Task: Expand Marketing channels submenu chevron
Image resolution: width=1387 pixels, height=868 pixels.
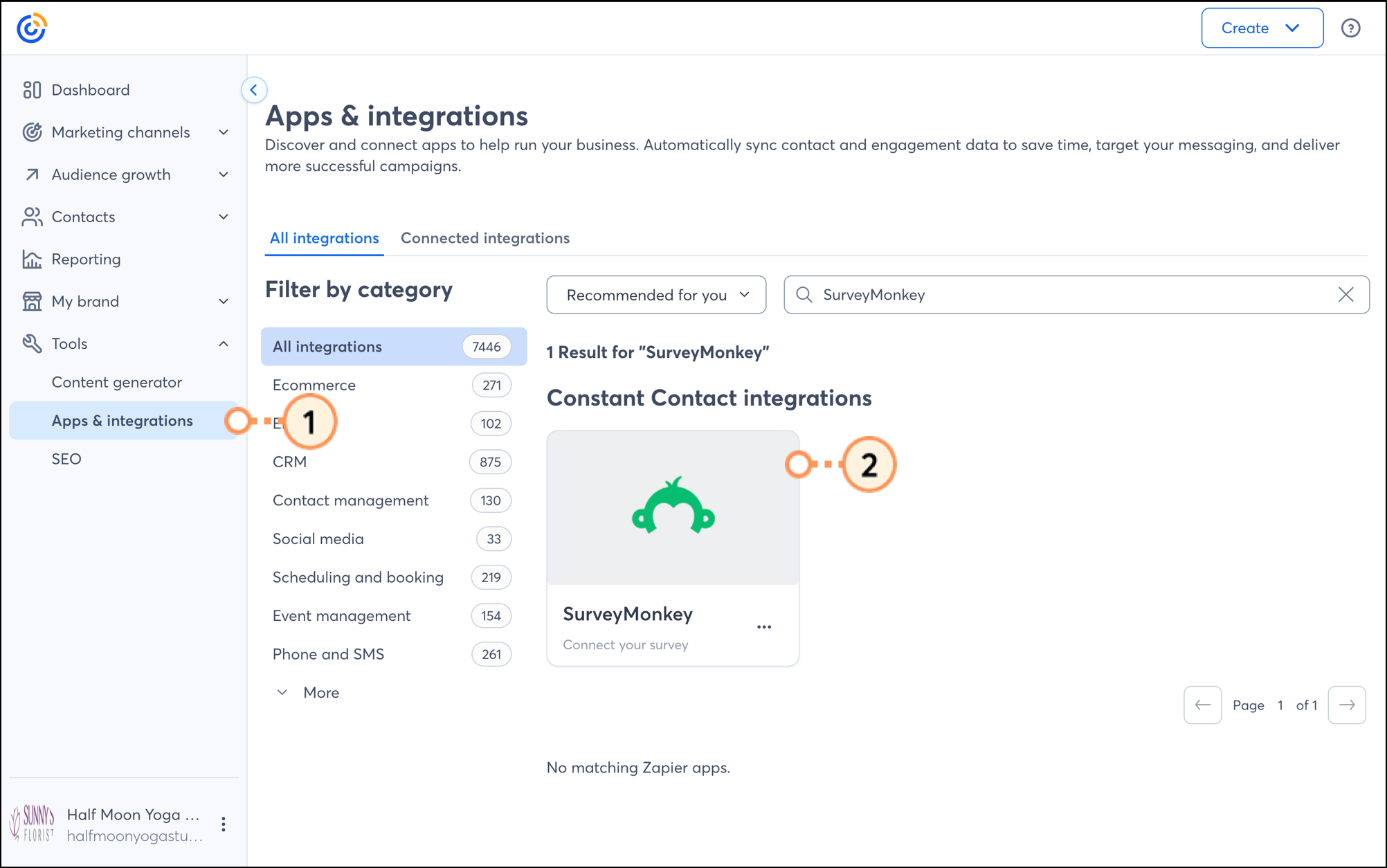Action: pos(224,132)
